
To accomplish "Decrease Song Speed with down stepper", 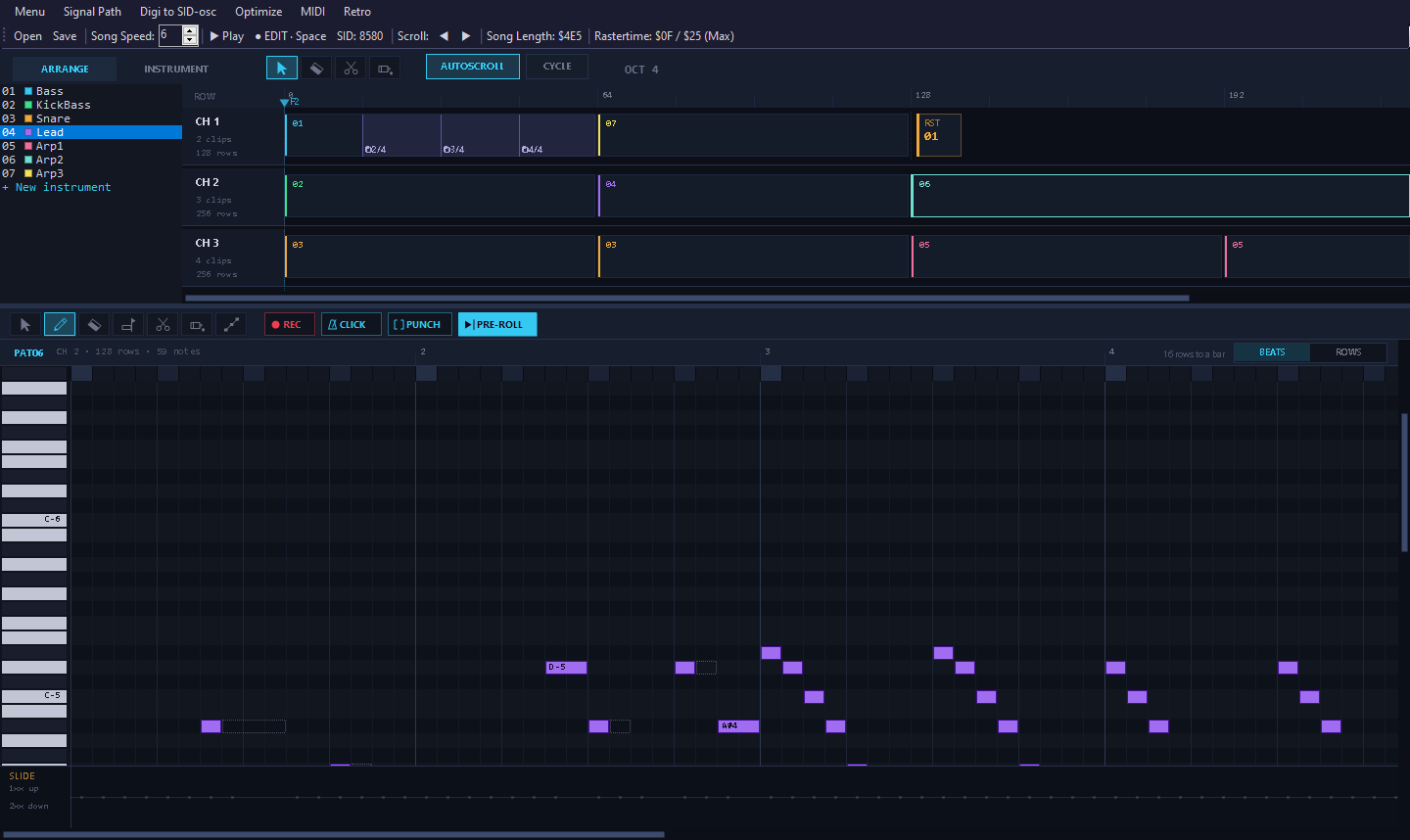I will (x=190, y=41).
